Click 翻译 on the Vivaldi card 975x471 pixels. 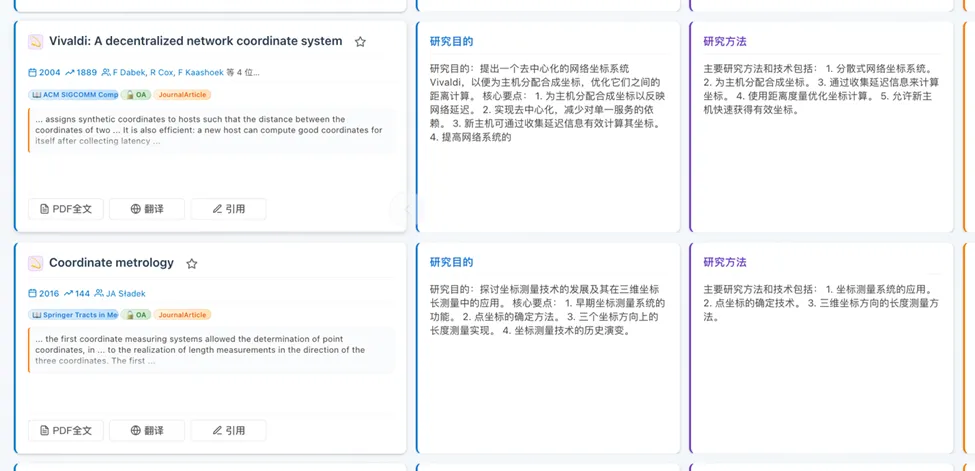coord(147,209)
